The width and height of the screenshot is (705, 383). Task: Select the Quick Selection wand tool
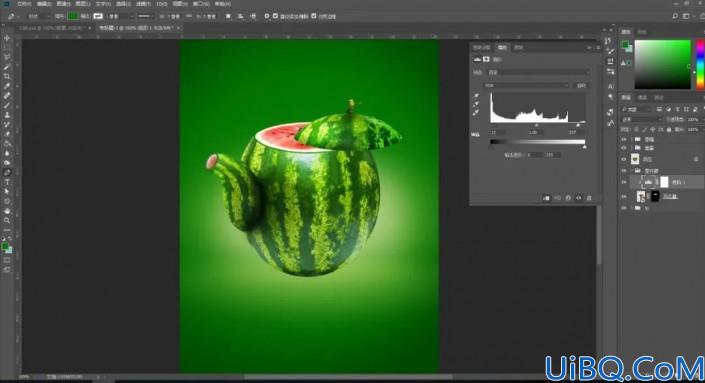point(7,67)
